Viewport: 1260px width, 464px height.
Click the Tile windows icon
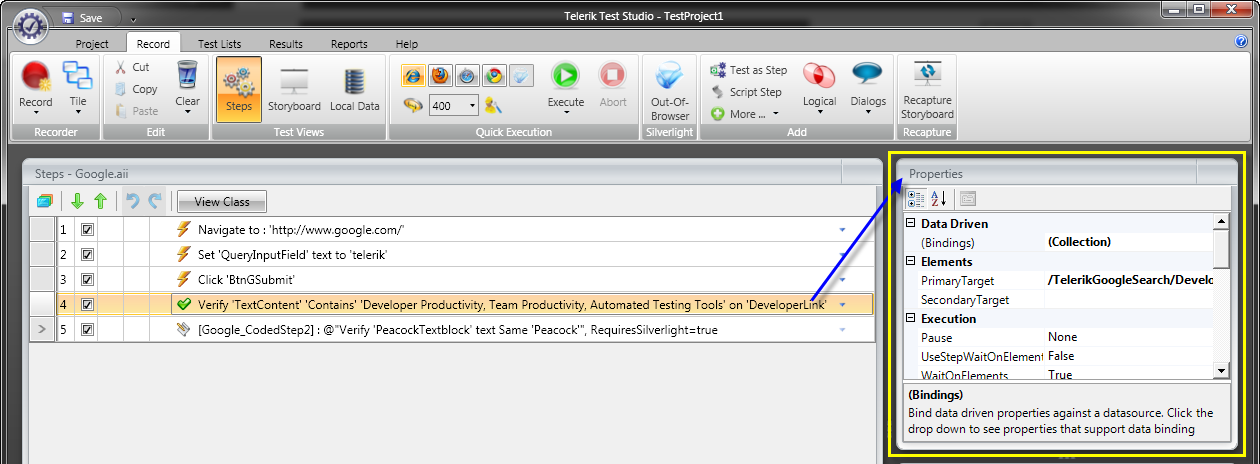(77, 75)
